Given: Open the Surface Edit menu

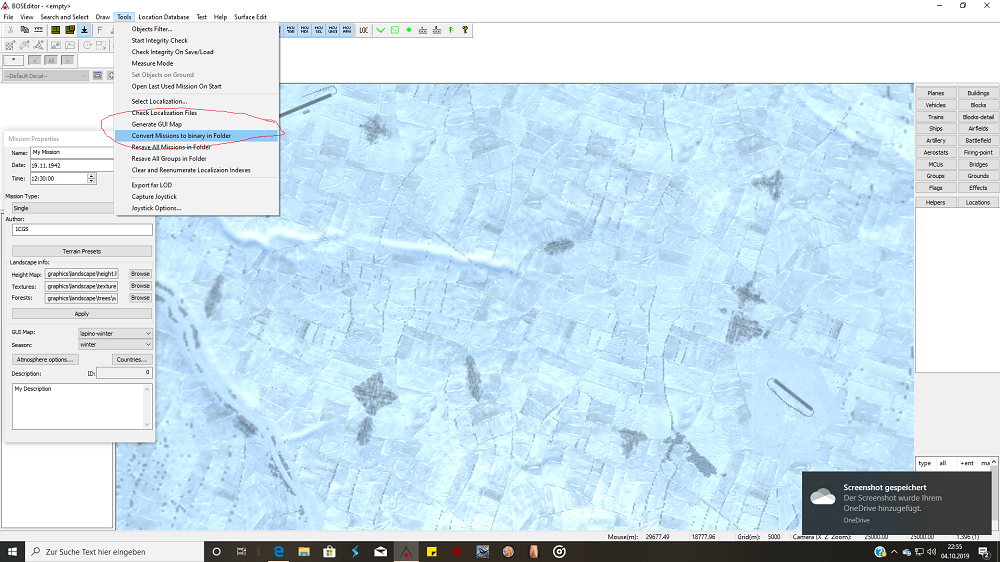Looking at the screenshot, I should [250, 17].
